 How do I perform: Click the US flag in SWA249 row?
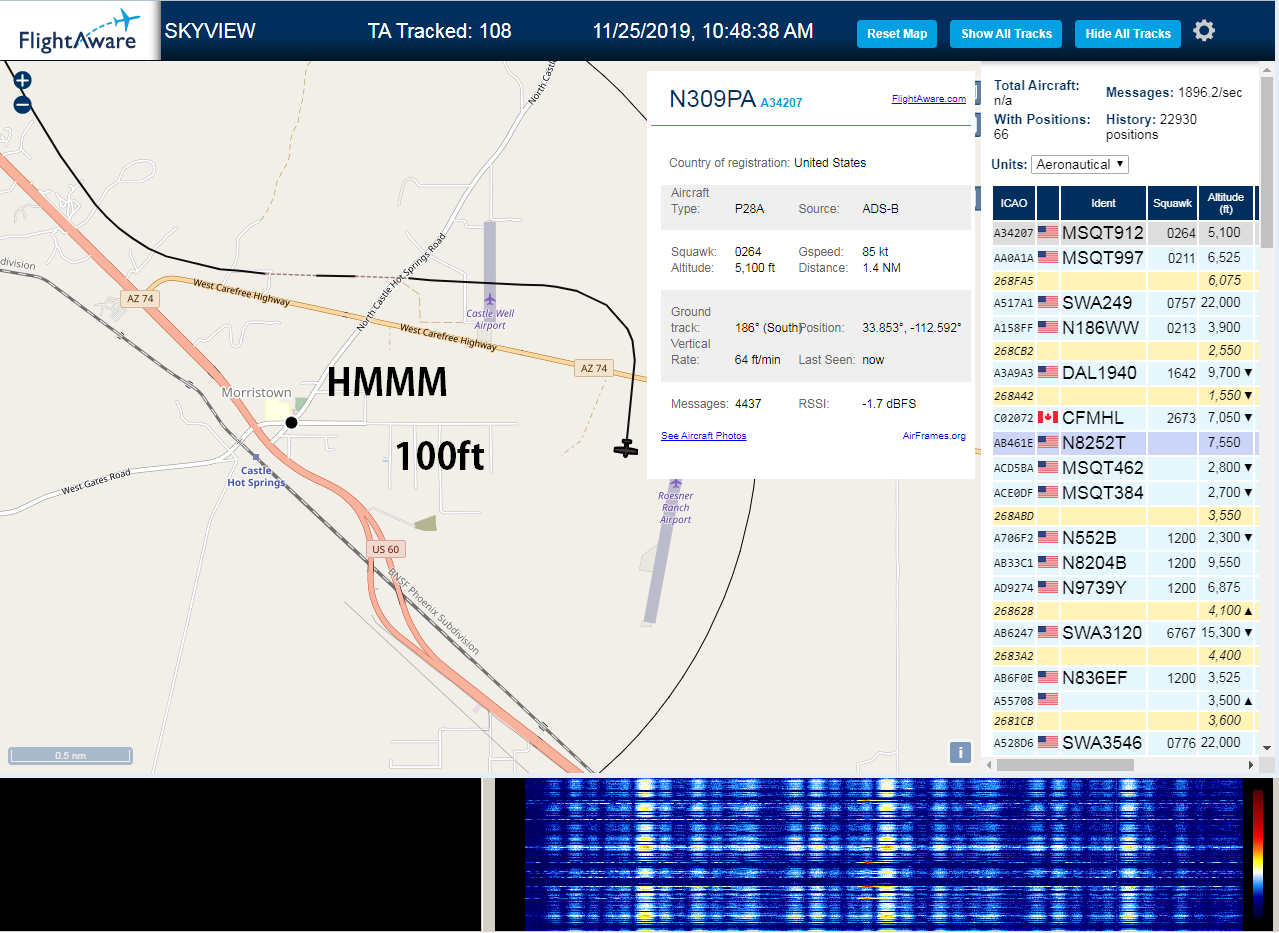click(1048, 302)
